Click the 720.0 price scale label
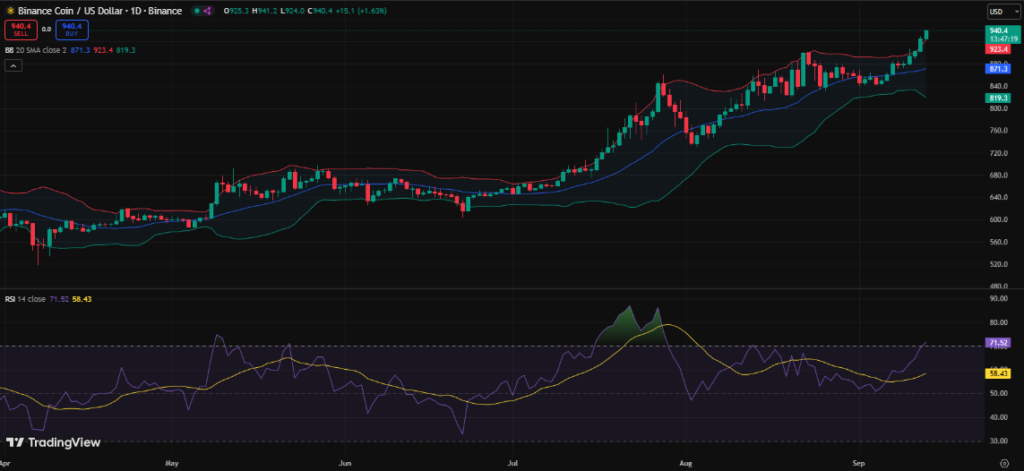 [997, 153]
